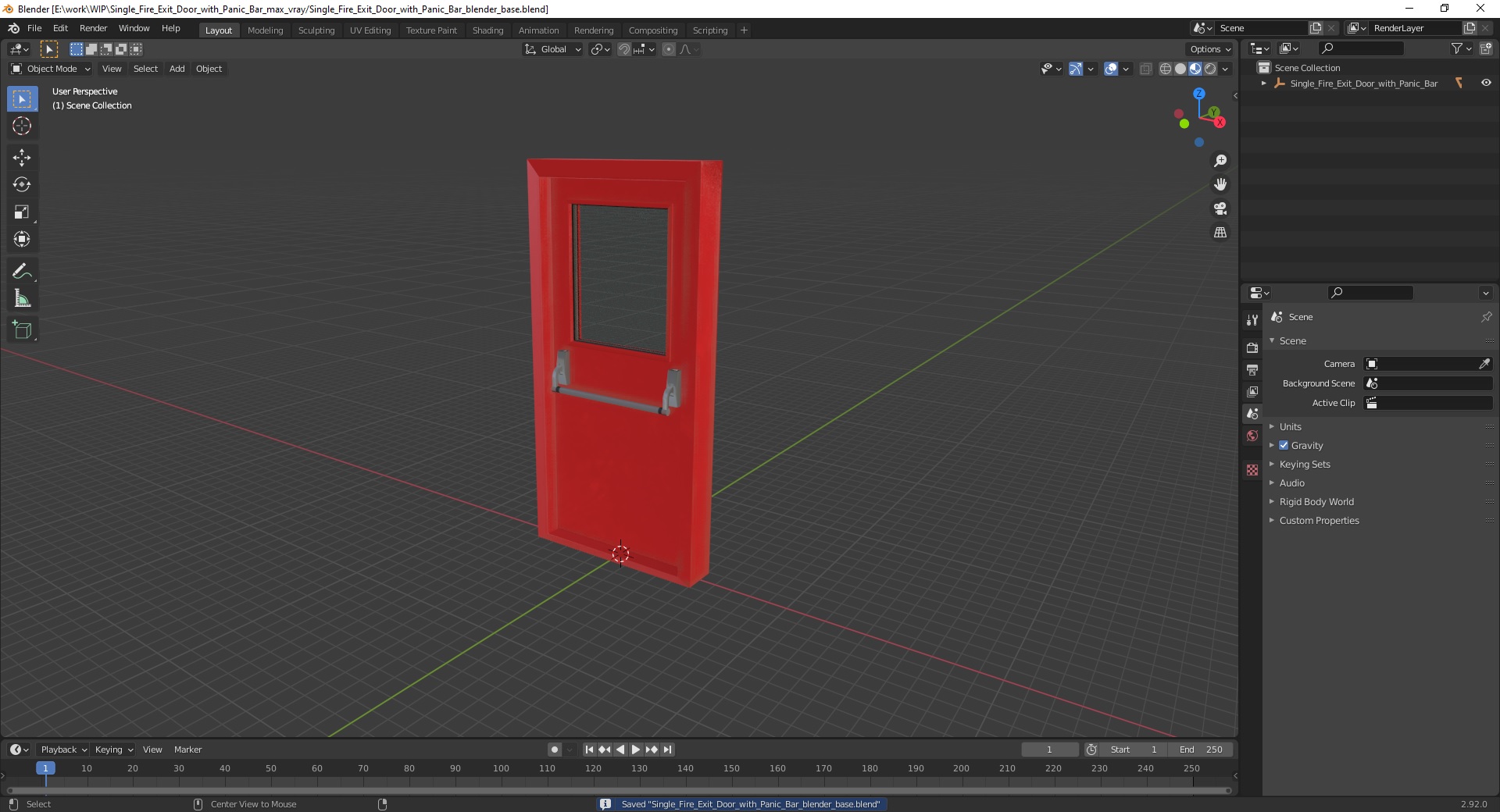Switch to the UV Editing workspace tab
This screenshot has height=812, width=1500.
pos(370,30)
